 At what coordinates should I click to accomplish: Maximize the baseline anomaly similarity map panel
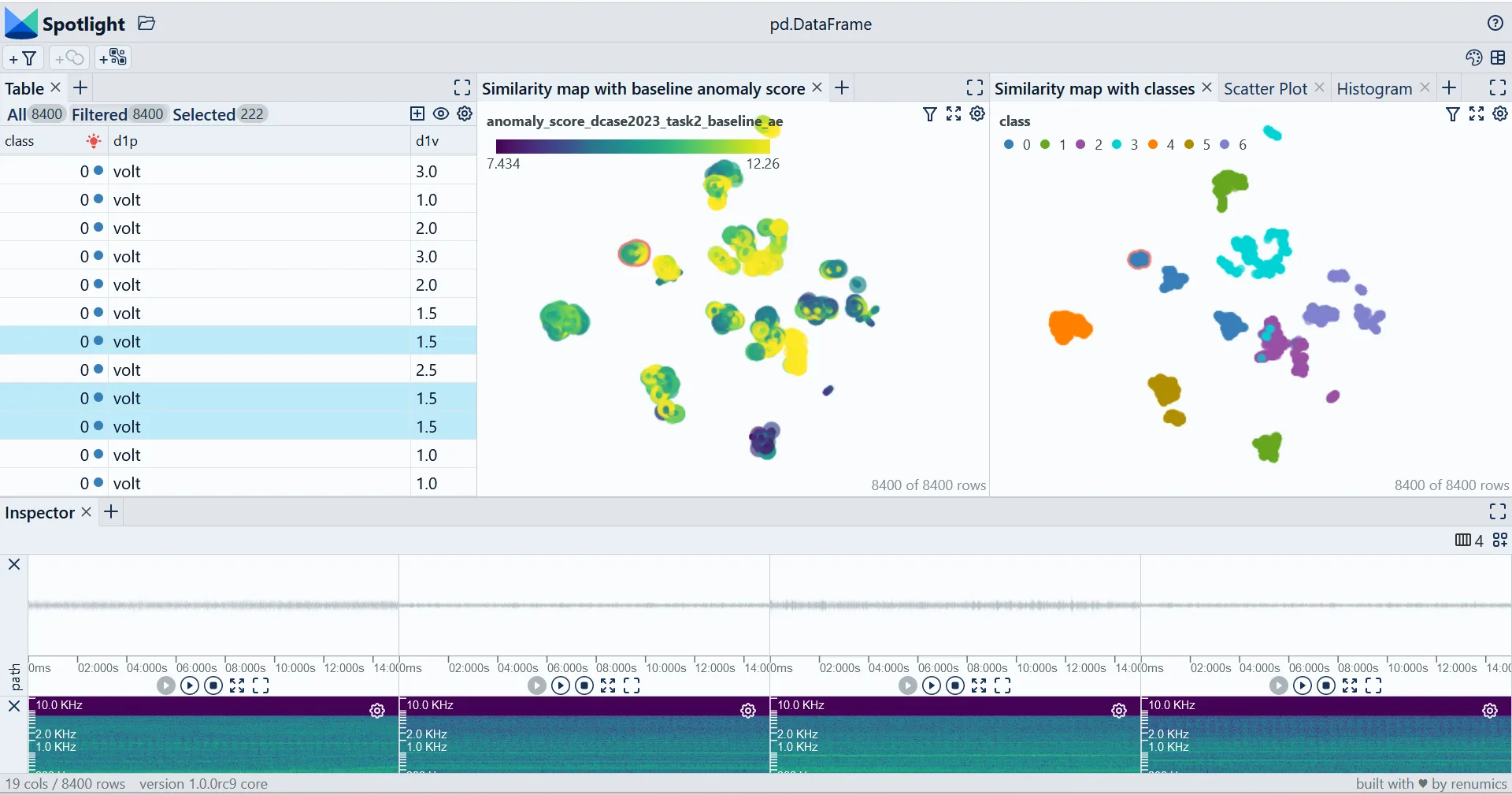click(x=975, y=87)
